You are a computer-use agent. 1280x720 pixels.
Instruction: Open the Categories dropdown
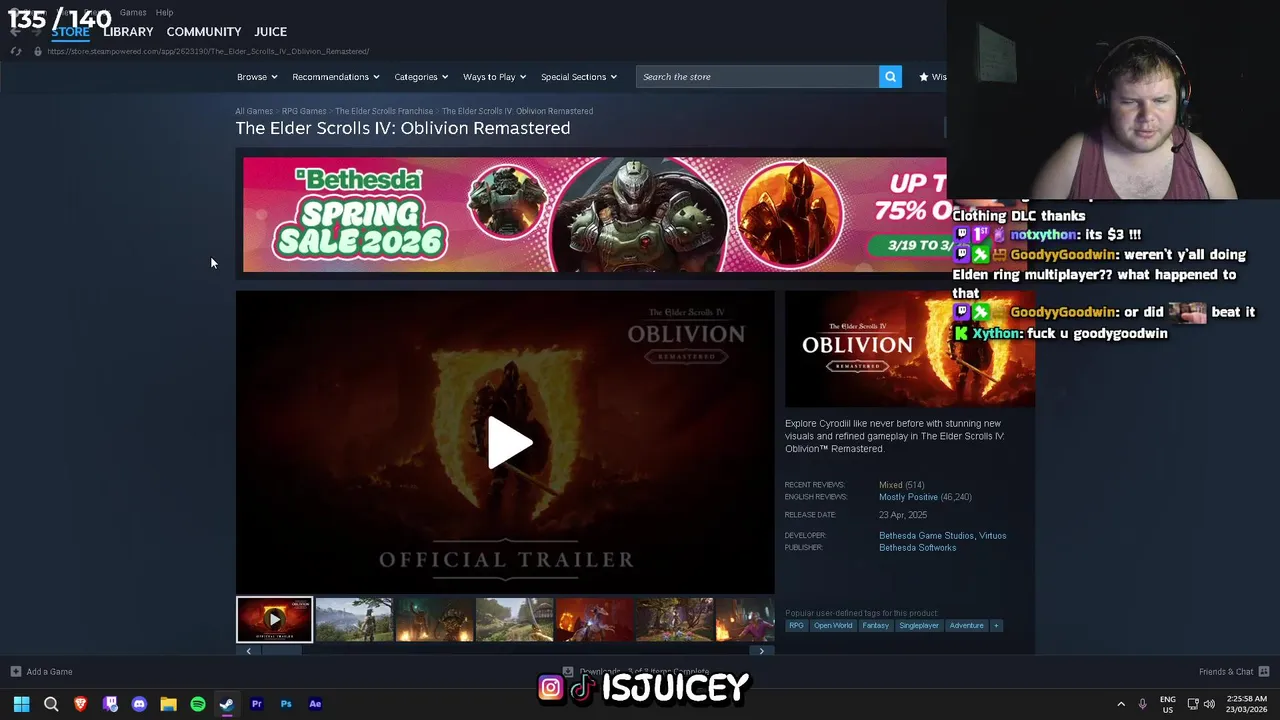pos(421,77)
